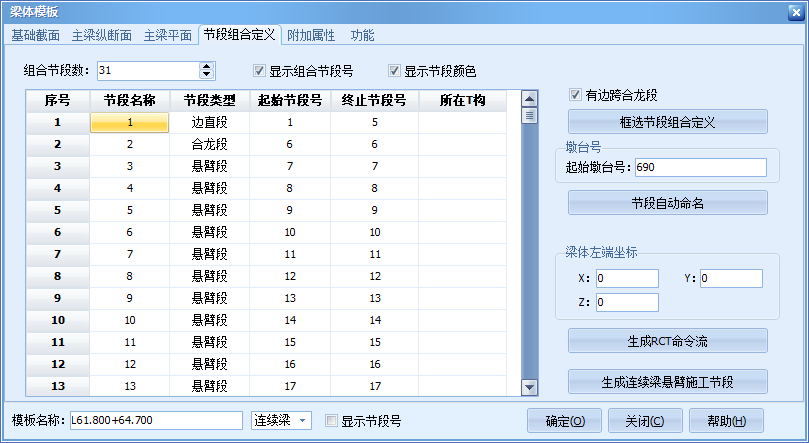Enable the 显示节段号 checkbox at bottom
809x443 pixels.
pyautogui.click(x=330, y=421)
